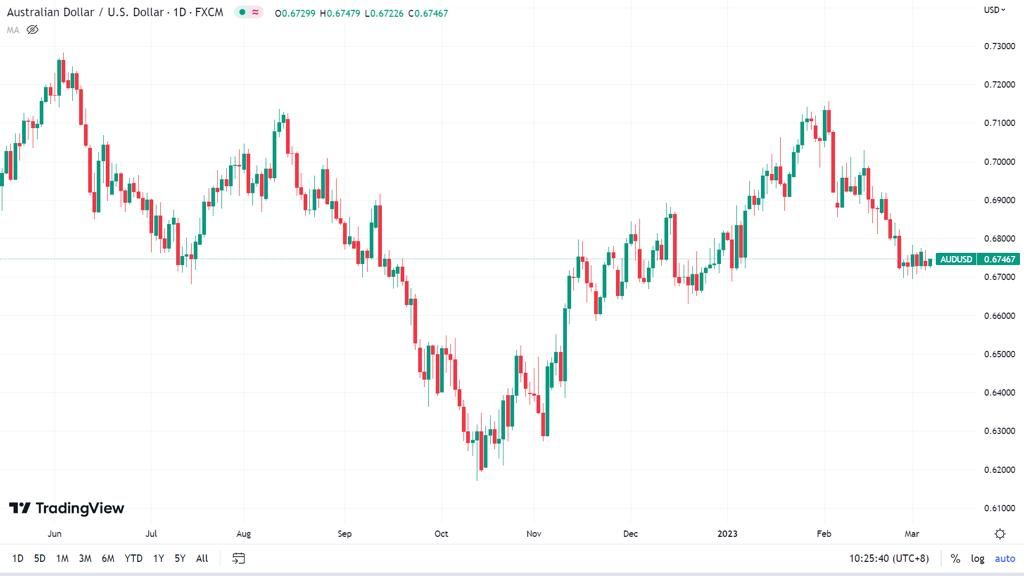This screenshot has width=1024, height=576.
Task: Select the 1M time range
Action: point(62,558)
